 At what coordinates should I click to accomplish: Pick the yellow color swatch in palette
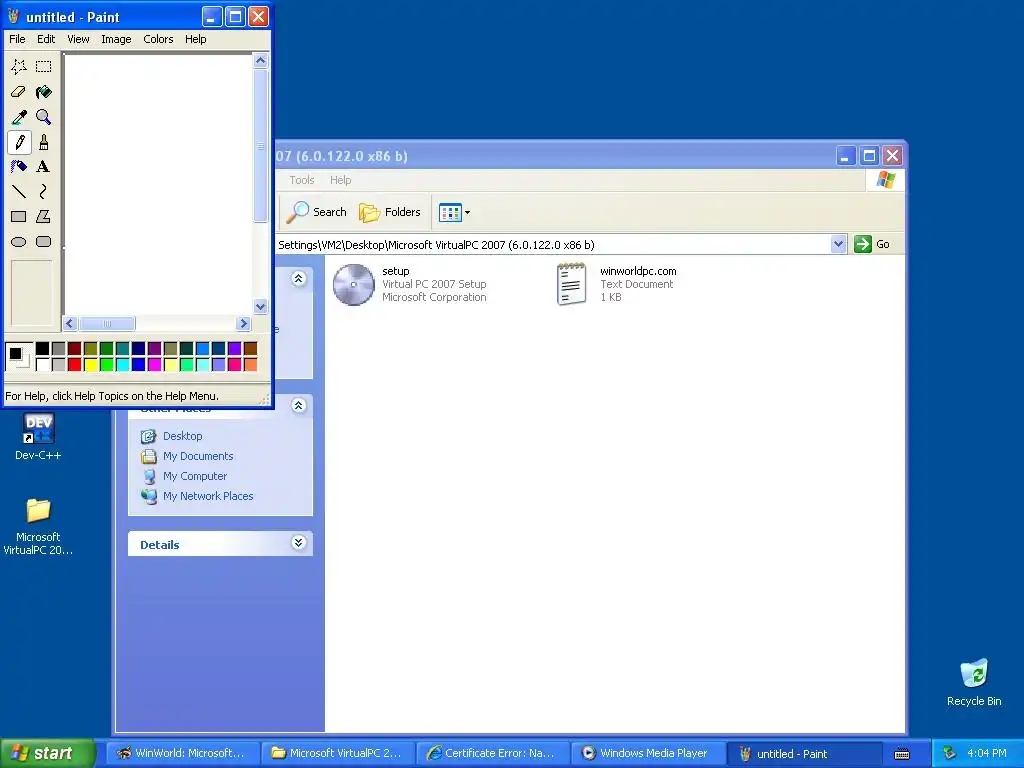(91, 364)
